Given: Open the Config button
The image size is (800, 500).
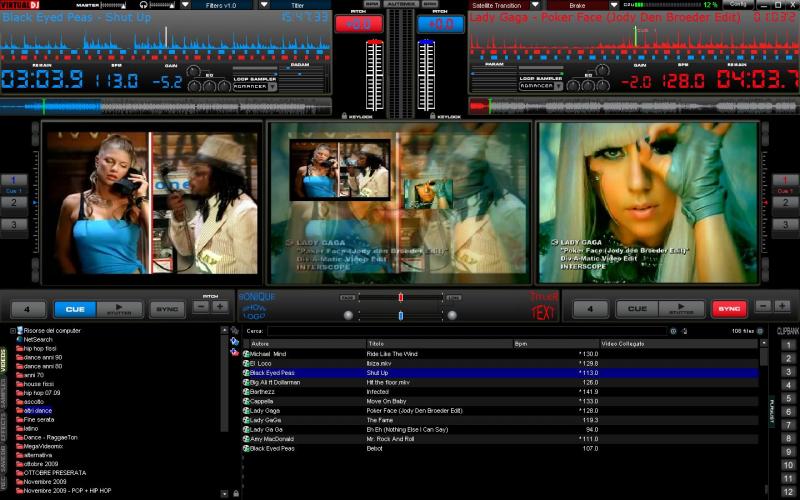Looking at the screenshot, I should [738, 4].
